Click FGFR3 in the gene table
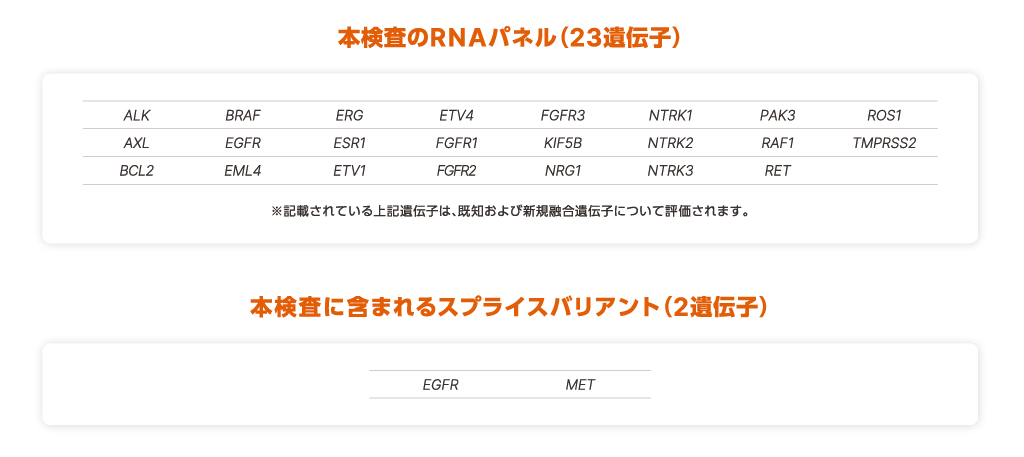1024x457 pixels. tap(563, 115)
